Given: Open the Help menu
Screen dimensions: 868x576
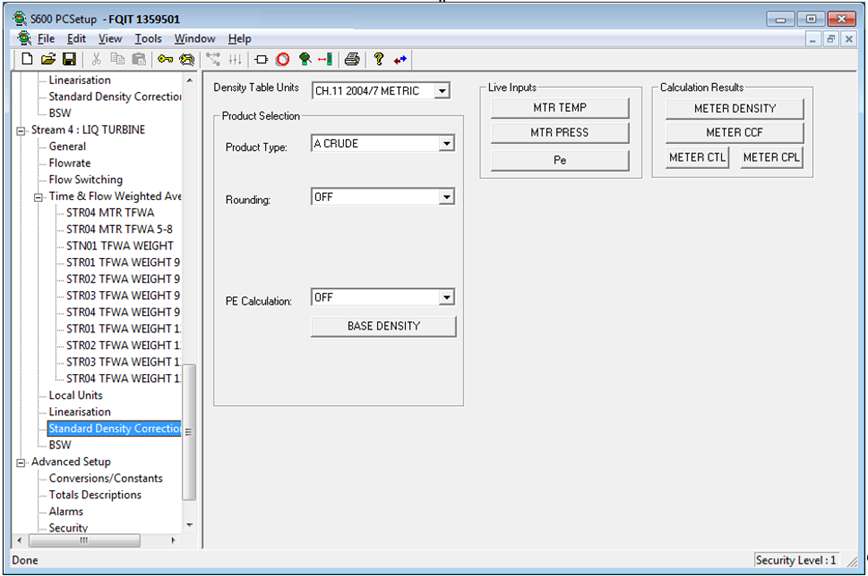Looking at the screenshot, I should [x=240, y=39].
